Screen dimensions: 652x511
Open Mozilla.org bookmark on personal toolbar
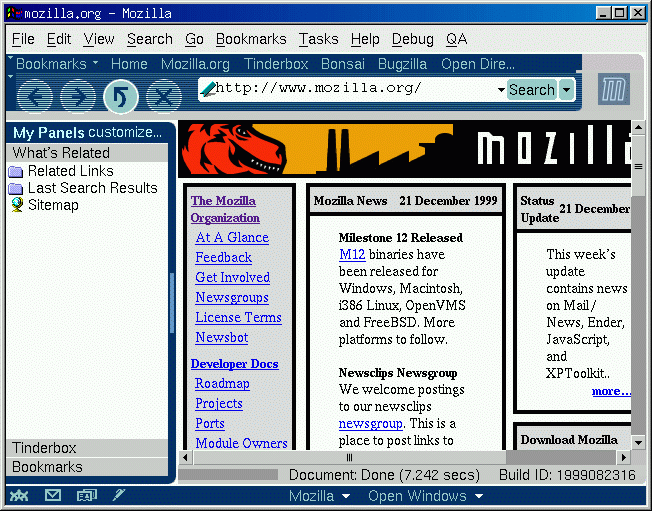coord(195,64)
